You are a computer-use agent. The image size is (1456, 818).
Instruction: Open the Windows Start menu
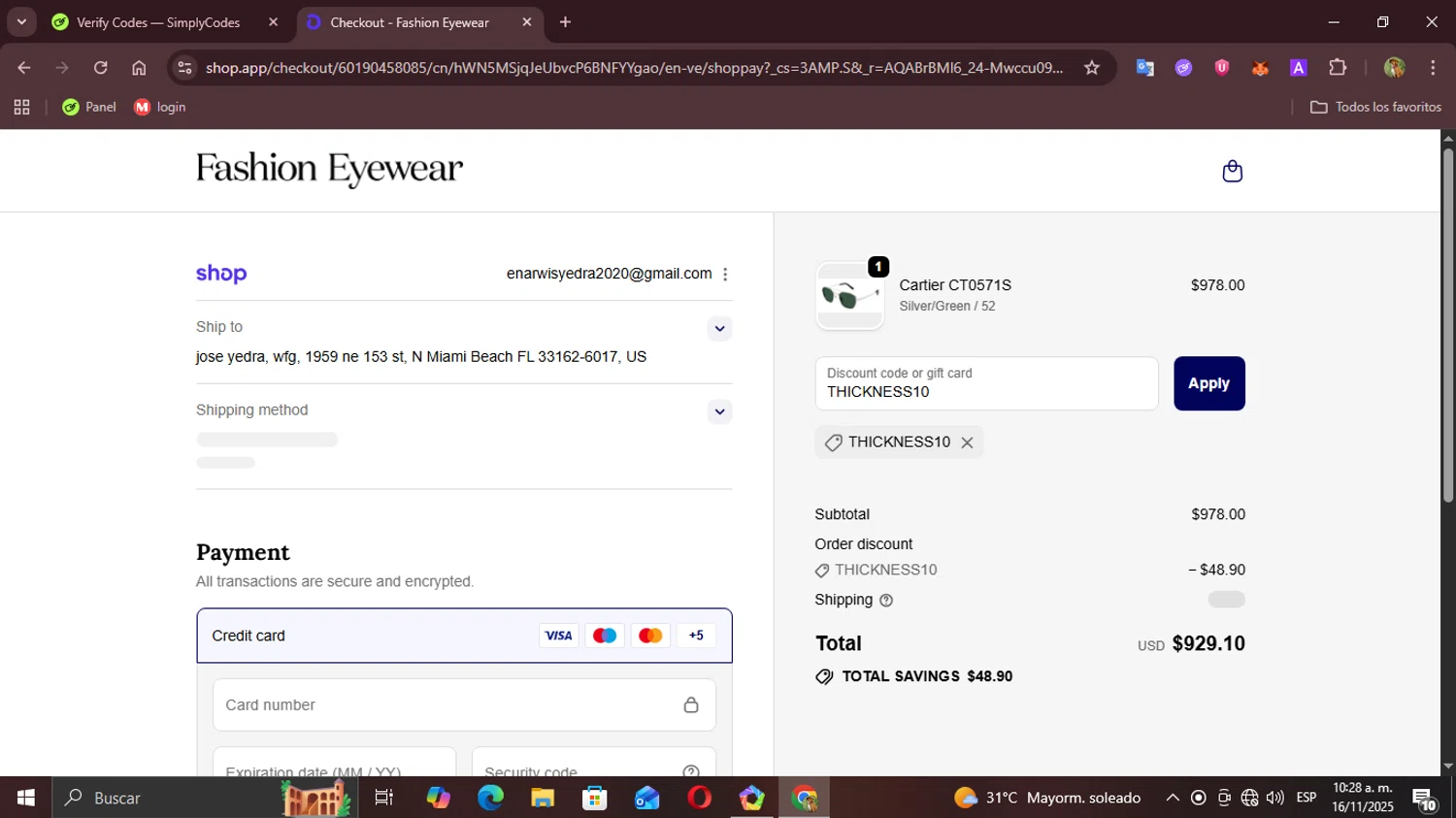click(x=25, y=798)
